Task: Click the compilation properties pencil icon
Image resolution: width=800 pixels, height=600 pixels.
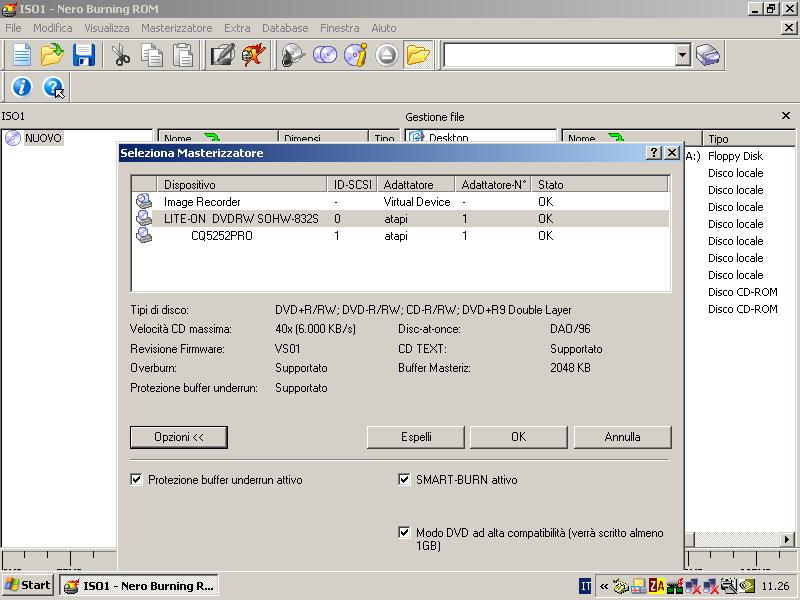Action: [222, 55]
